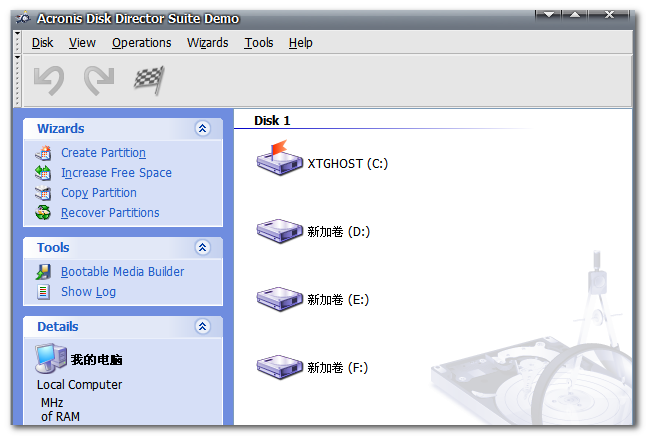Click the 新加卷 (E:) label
The height and width of the screenshot is (436, 646).
(x=338, y=300)
